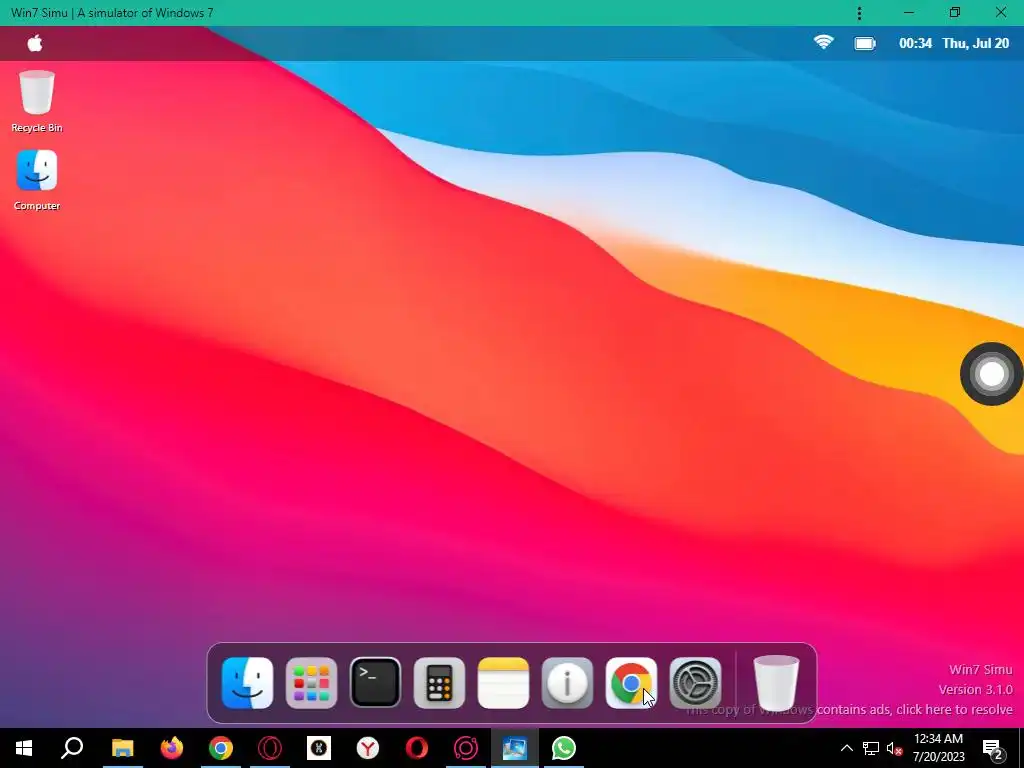Show hidden system tray icons

(846, 748)
